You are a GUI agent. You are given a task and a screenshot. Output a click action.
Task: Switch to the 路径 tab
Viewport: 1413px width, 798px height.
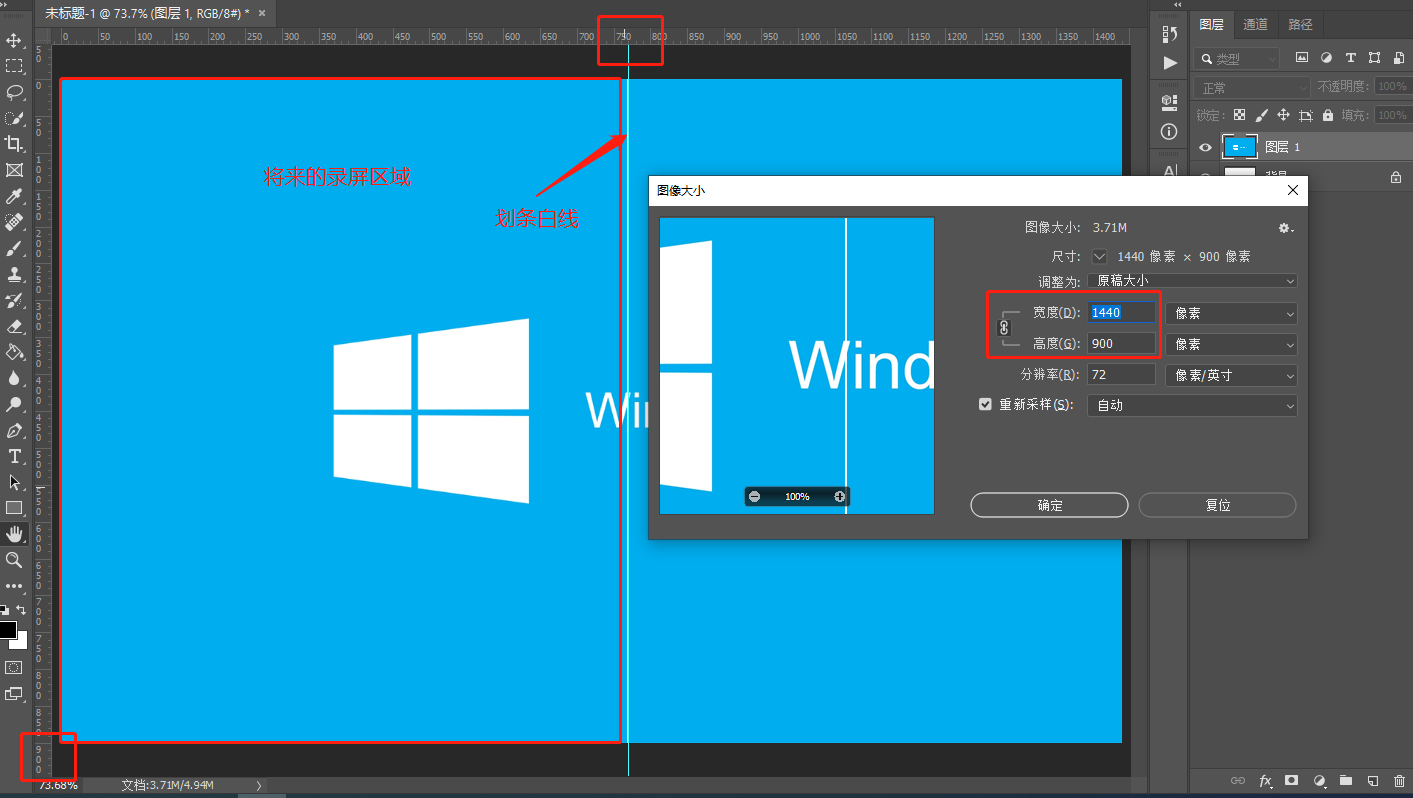tap(1301, 25)
